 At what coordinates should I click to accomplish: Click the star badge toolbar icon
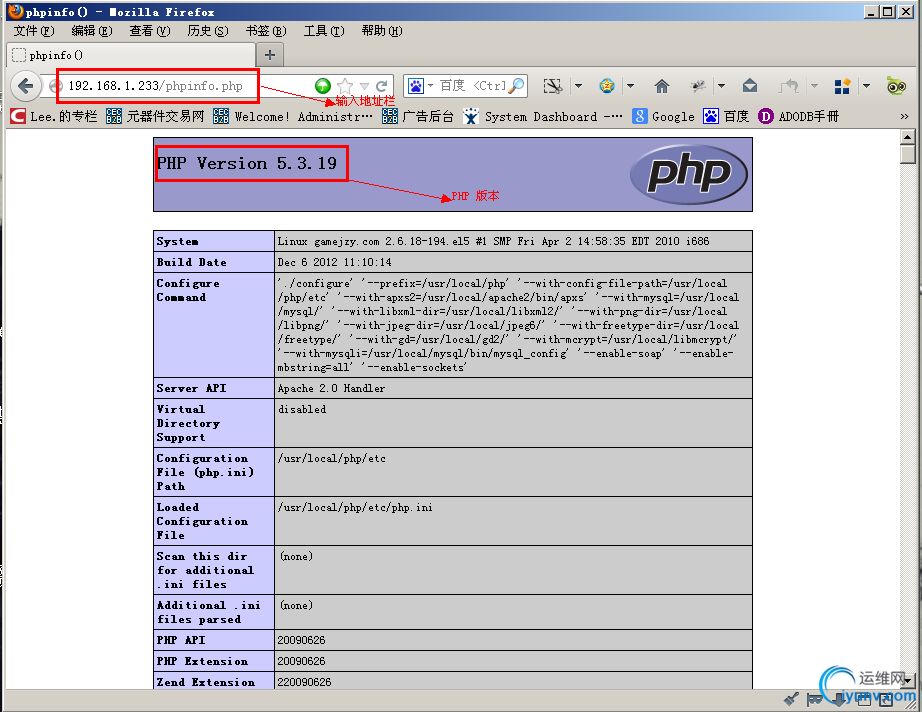point(607,86)
